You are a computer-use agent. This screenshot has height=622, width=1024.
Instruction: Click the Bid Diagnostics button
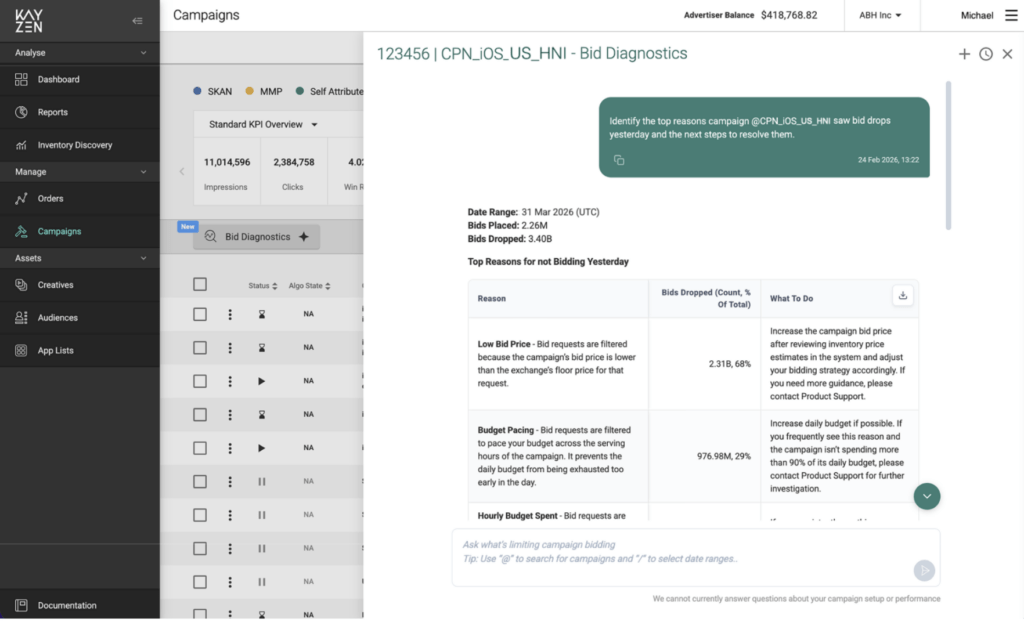coord(256,237)
